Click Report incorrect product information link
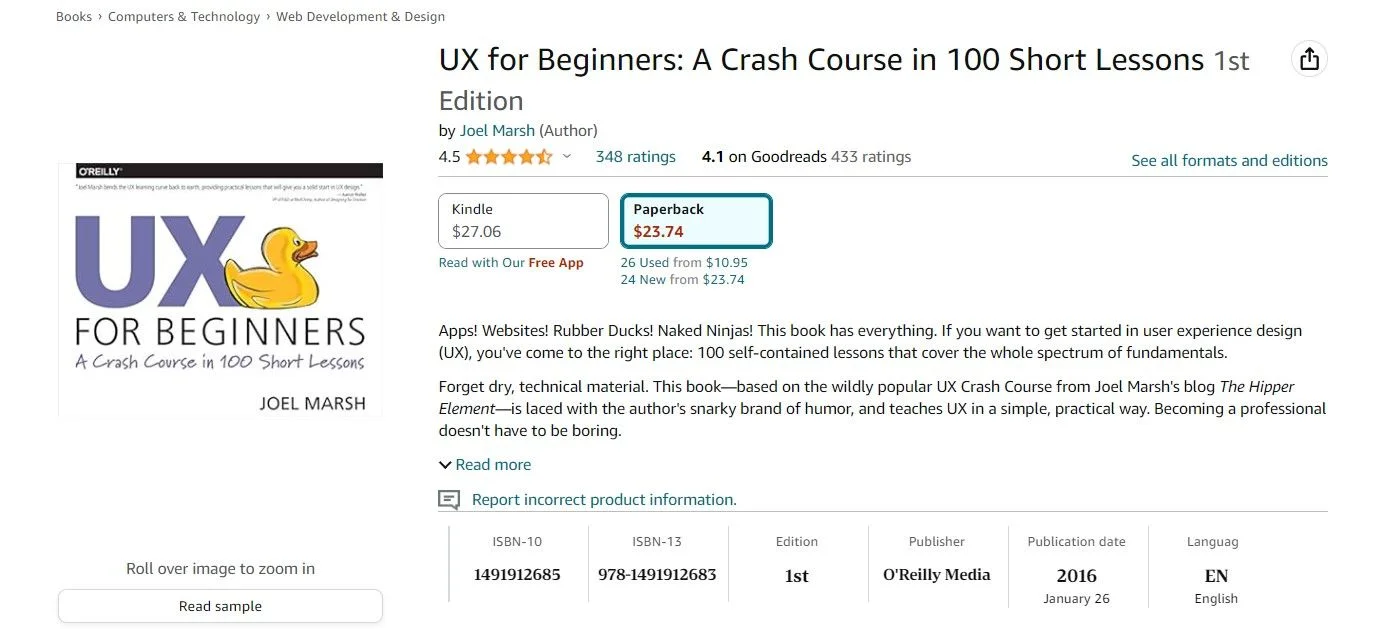This screenshot has height=629, width=1374. pos(604,500)
